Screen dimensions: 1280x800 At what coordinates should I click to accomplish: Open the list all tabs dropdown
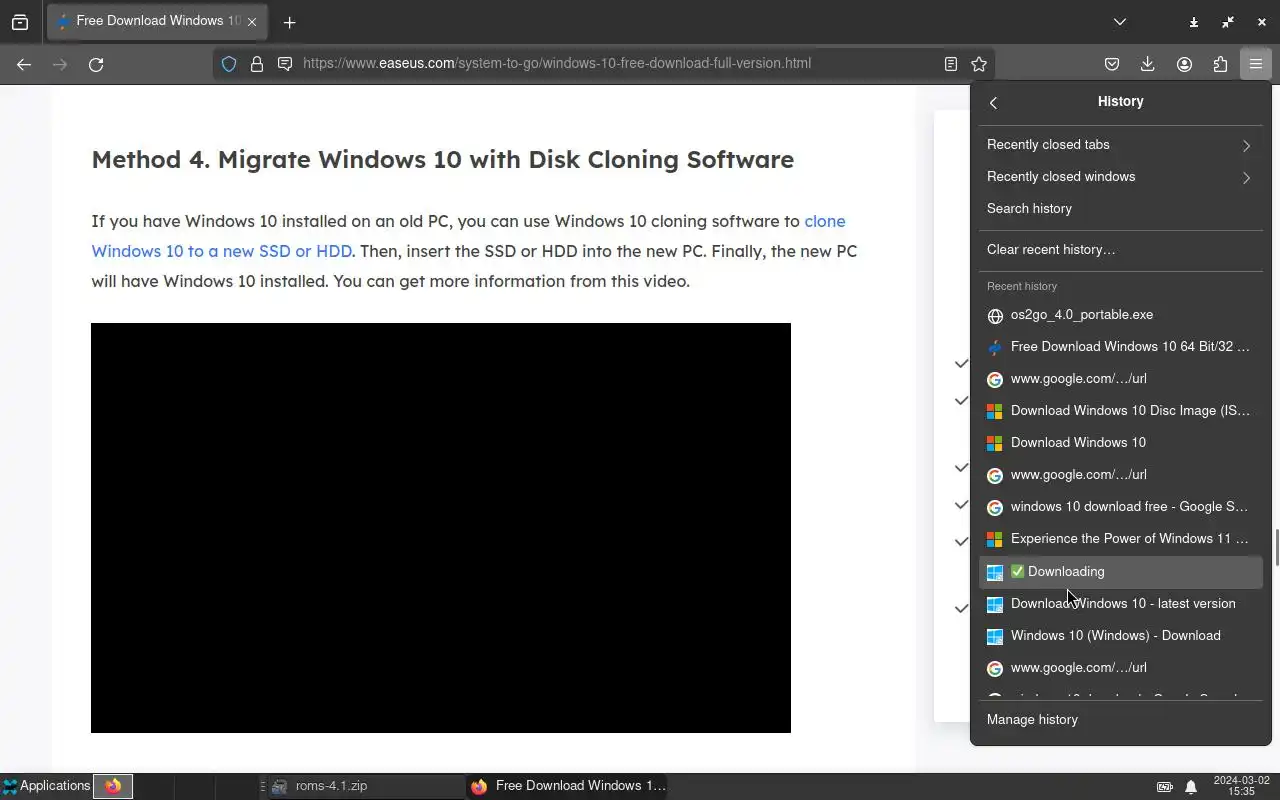(1120, 22)
